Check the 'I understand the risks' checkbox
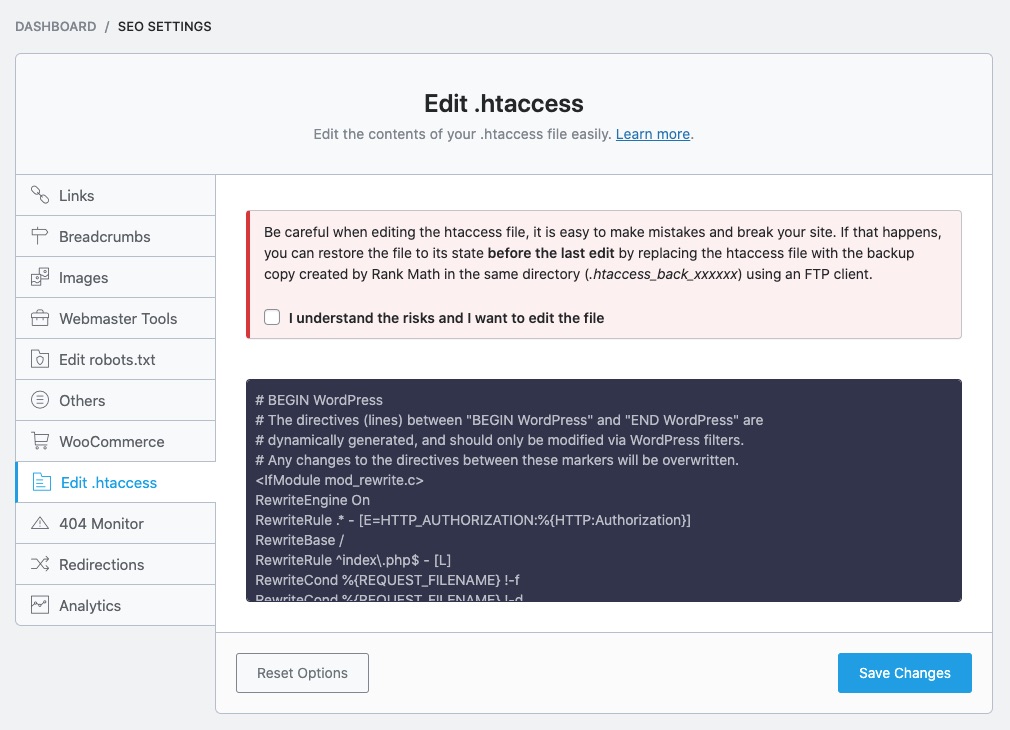This screenshot has height=730, width=1010. click(x=272, y=317)
